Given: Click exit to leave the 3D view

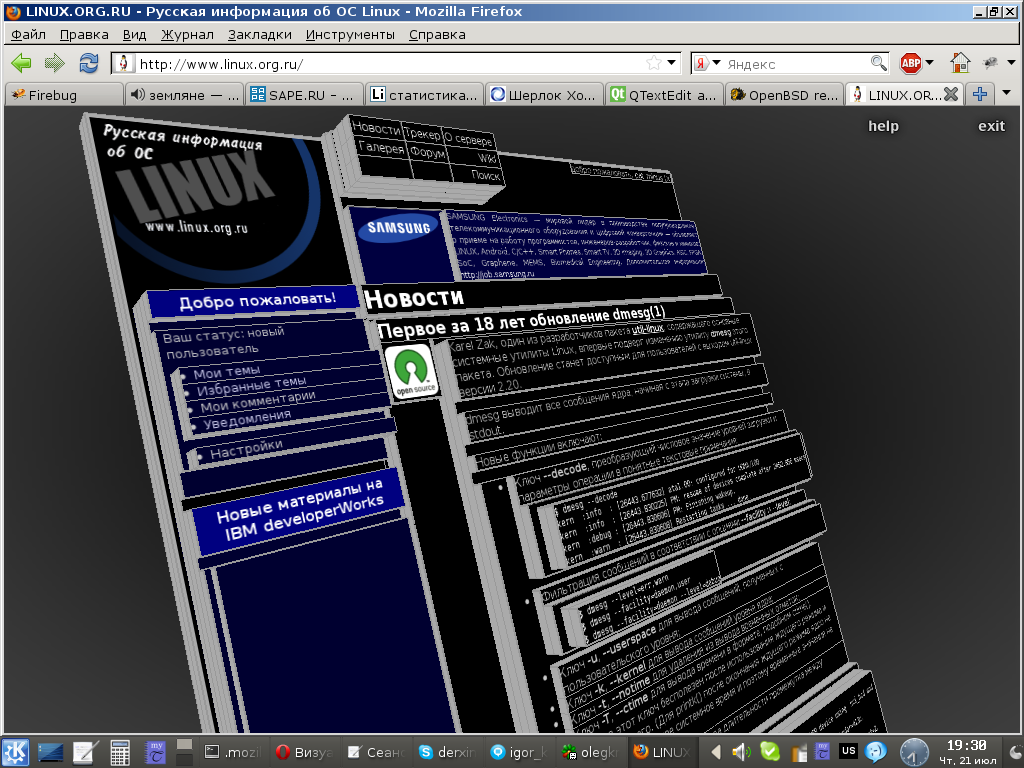Looking at the screenshot, I should [991, 126].
